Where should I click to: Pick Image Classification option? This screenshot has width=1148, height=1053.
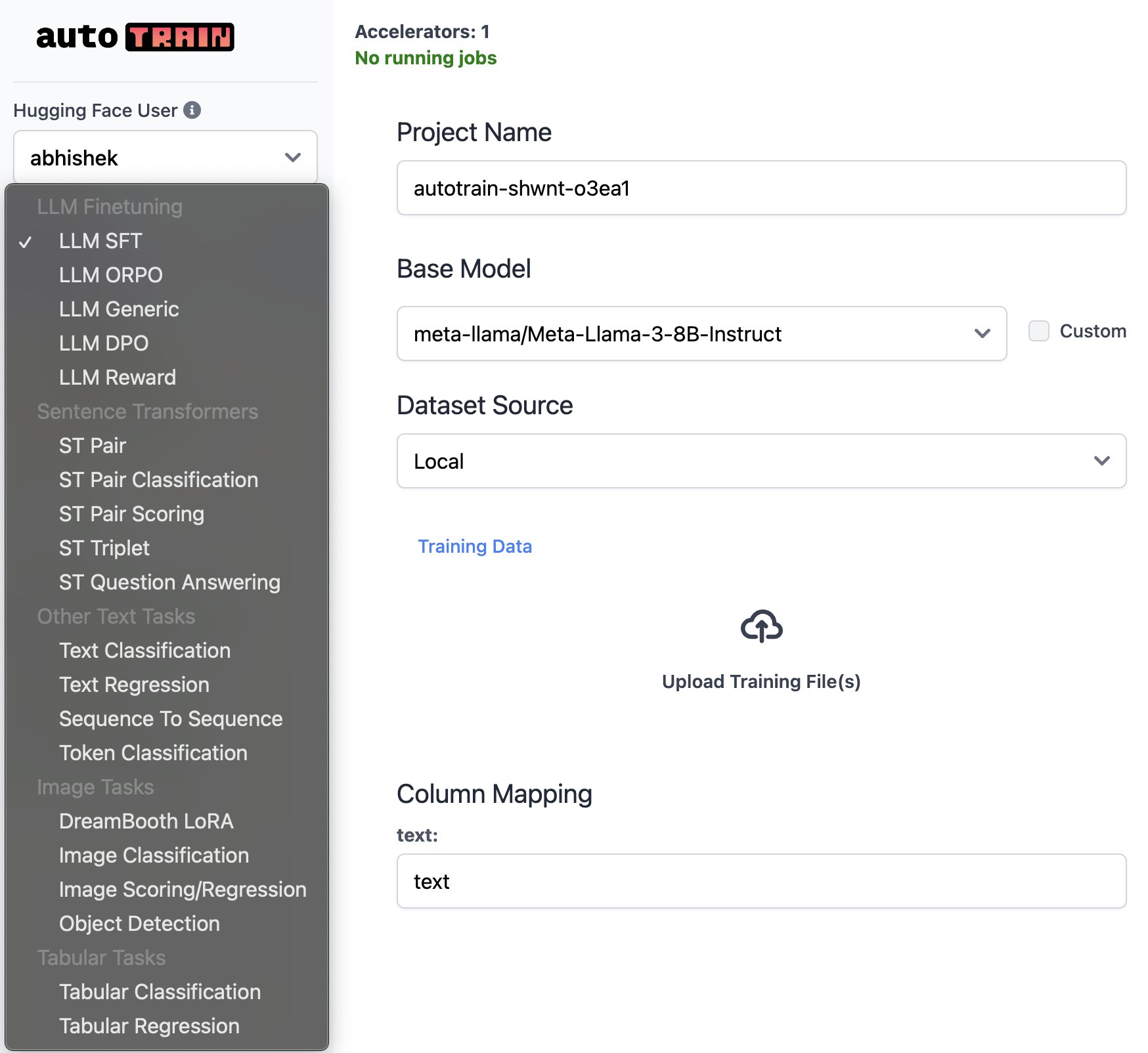coord(167,855)
